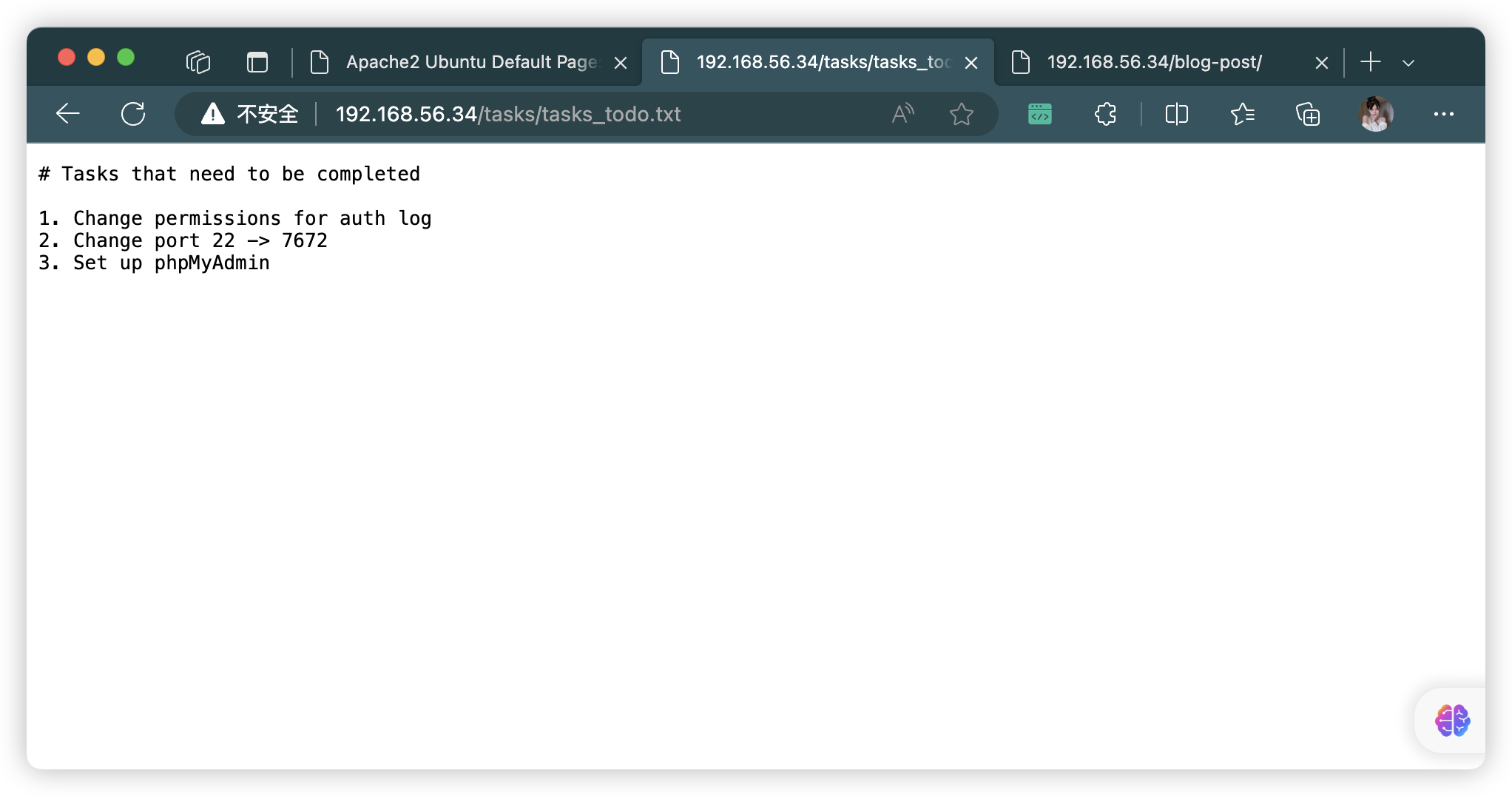This screenshot has width=1512, height=796.
Task: Click the line 'Set up phpMyAdmin'
Action: click(172, 263)
